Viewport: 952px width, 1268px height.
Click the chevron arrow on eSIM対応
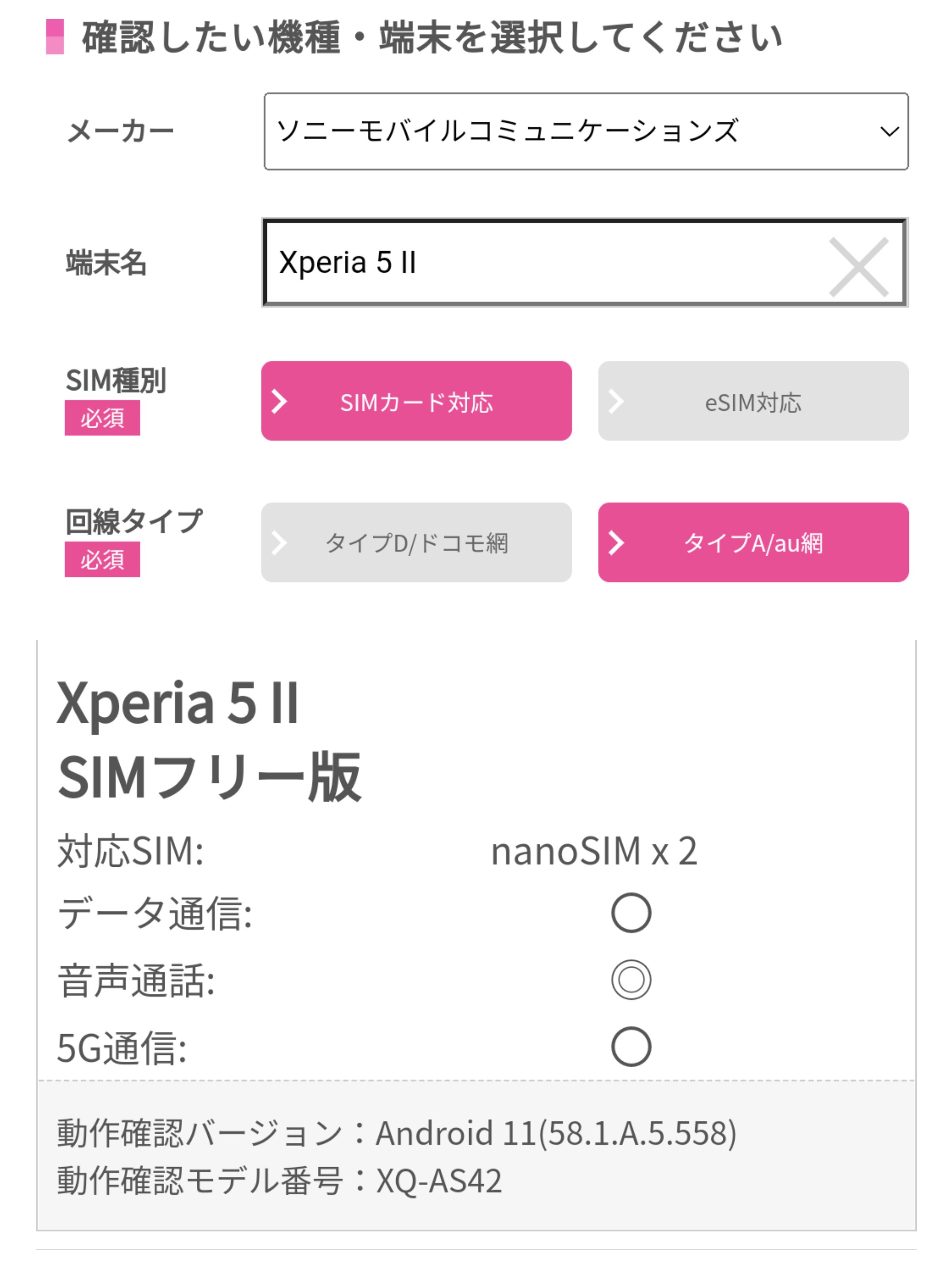616,401
